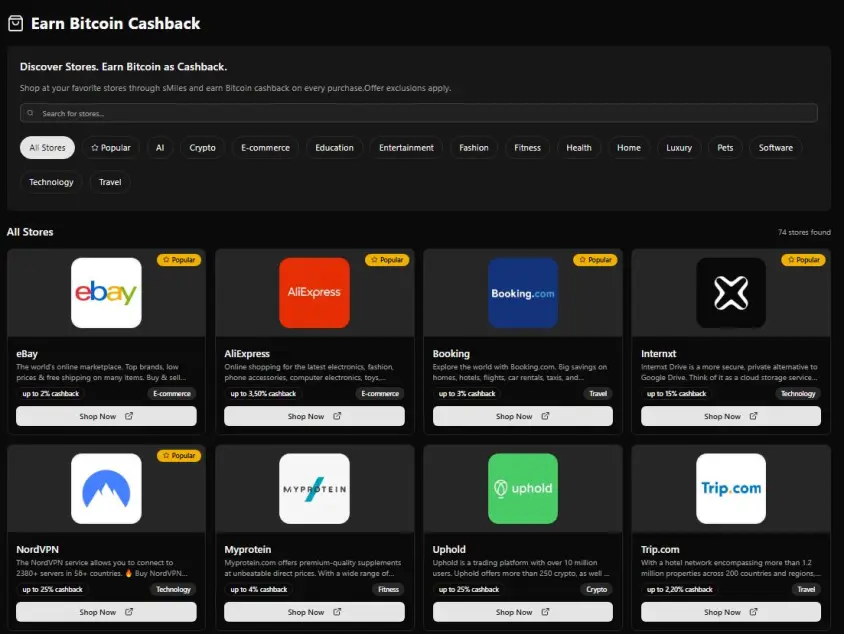
Task: Select the Technology category chip
Action: point(51,182)
